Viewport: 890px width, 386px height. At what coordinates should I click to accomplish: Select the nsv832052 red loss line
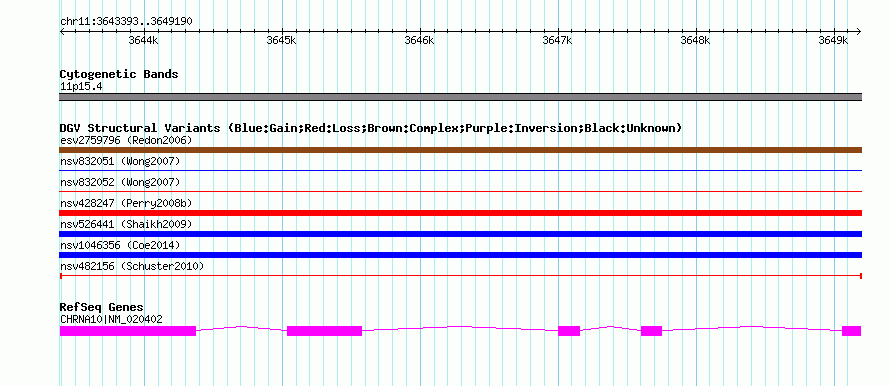point(460,192)
